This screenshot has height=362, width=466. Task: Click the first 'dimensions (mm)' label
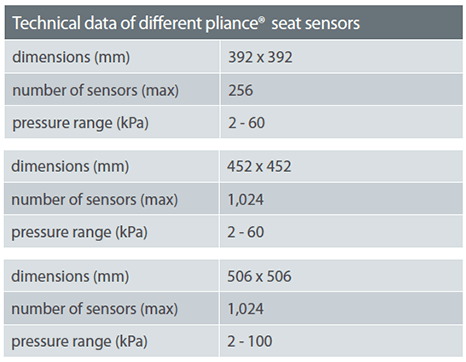click(x=71, y=57)
